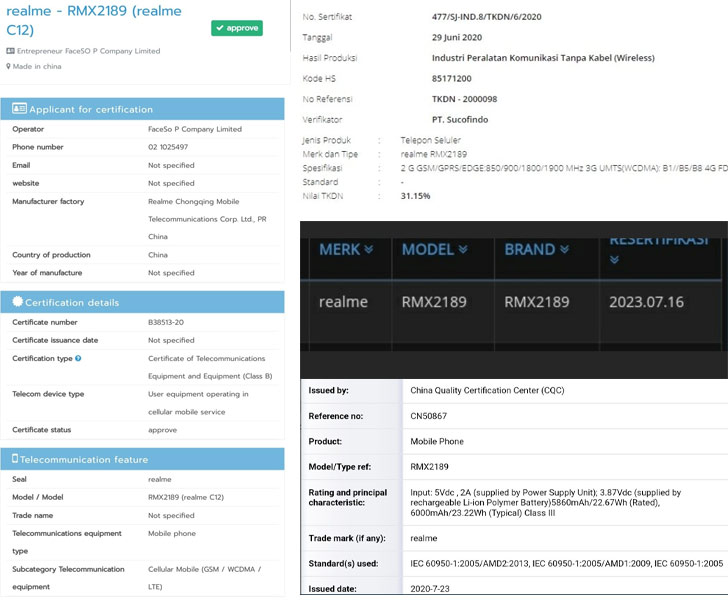The image size is (728, 600).
Task: Click the 'Year of manufacture' label
Action: pyautogui.click(x=47, y=273)
